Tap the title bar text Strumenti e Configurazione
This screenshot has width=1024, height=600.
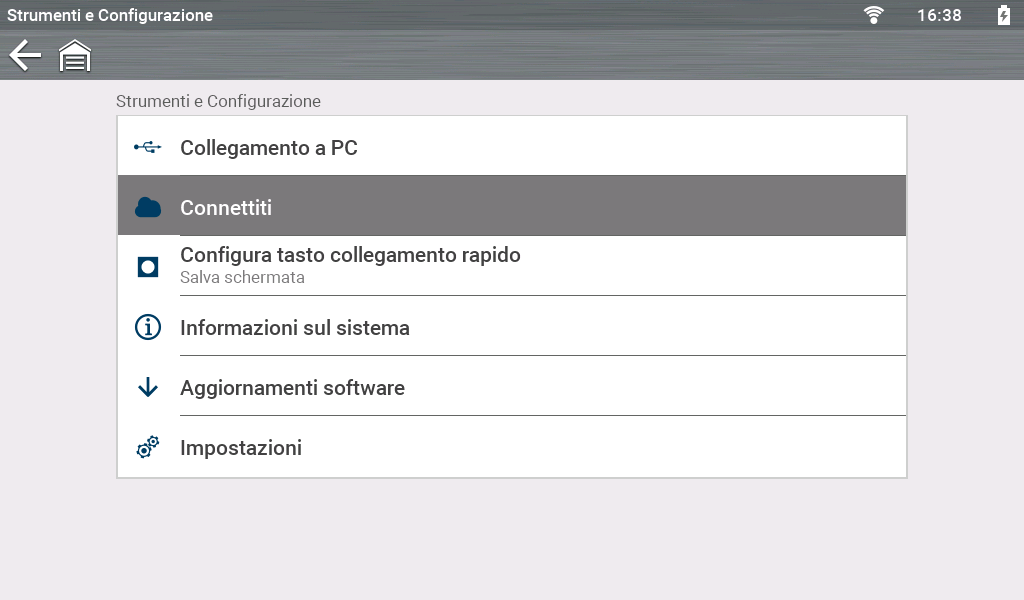[110, 15]
